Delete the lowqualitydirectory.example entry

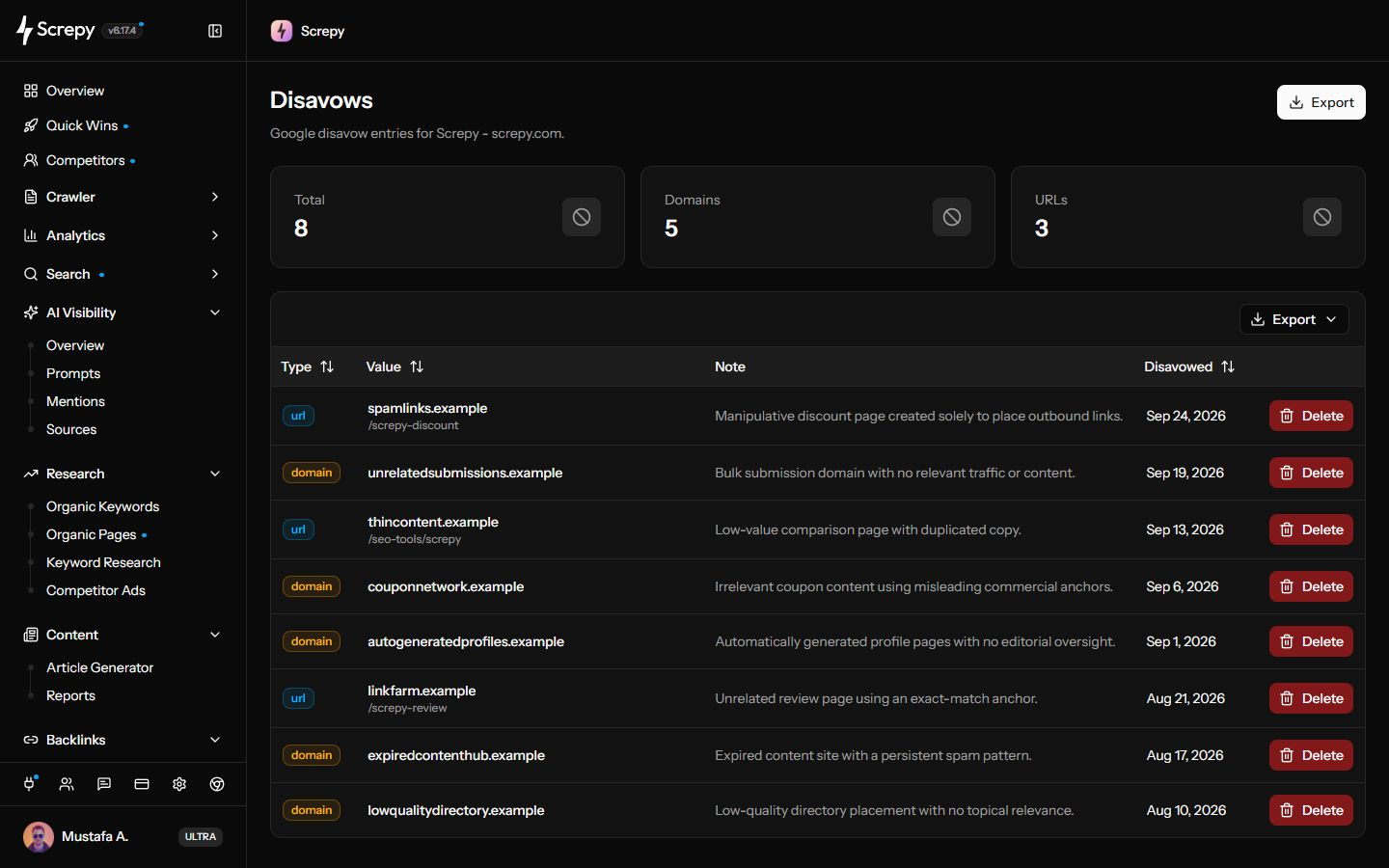click(x=1311, y=810)
